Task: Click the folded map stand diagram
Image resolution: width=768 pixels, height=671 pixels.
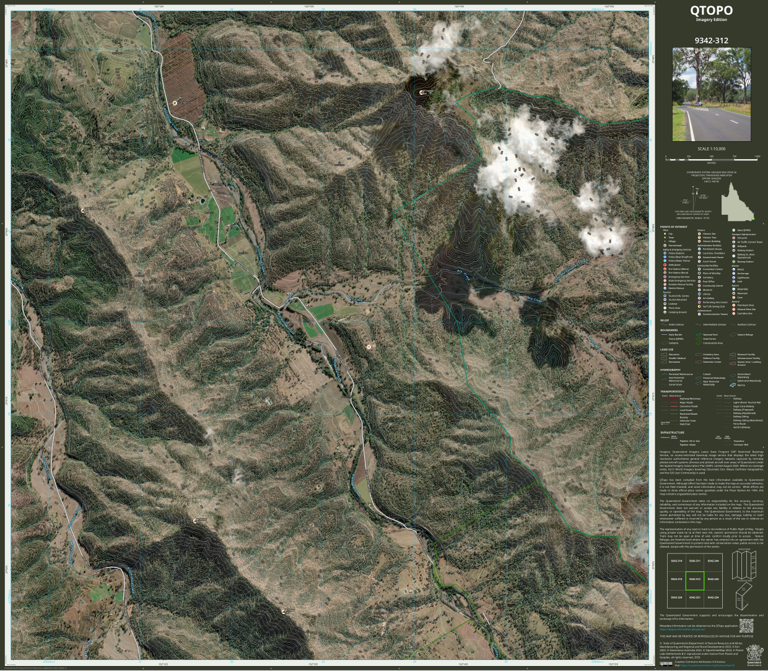Action: coord(744,596)
